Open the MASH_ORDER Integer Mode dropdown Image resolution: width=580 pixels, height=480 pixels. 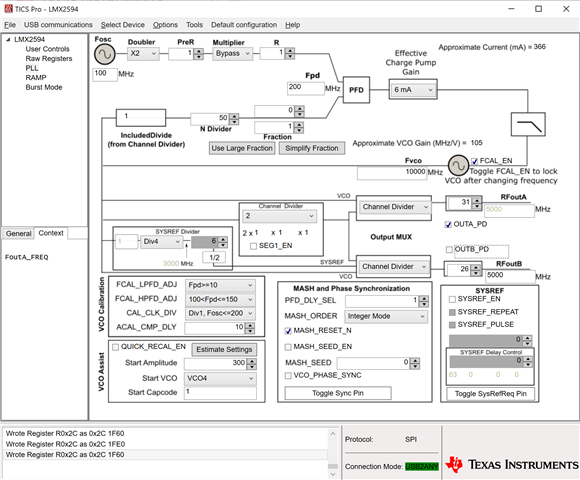click(x=386, y=317)
